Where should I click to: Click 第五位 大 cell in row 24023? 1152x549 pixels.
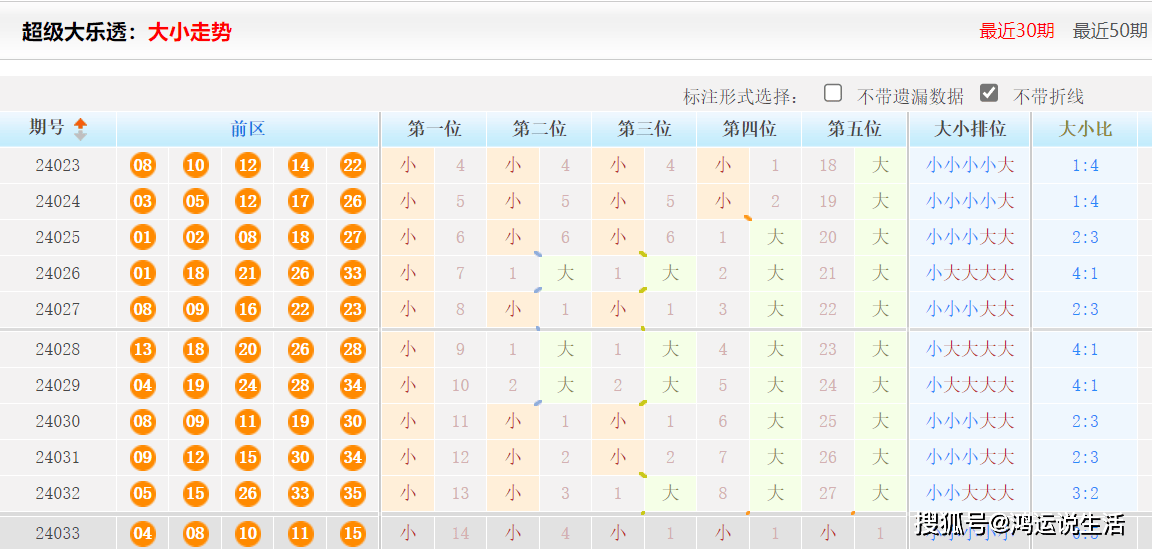[880, 165]
